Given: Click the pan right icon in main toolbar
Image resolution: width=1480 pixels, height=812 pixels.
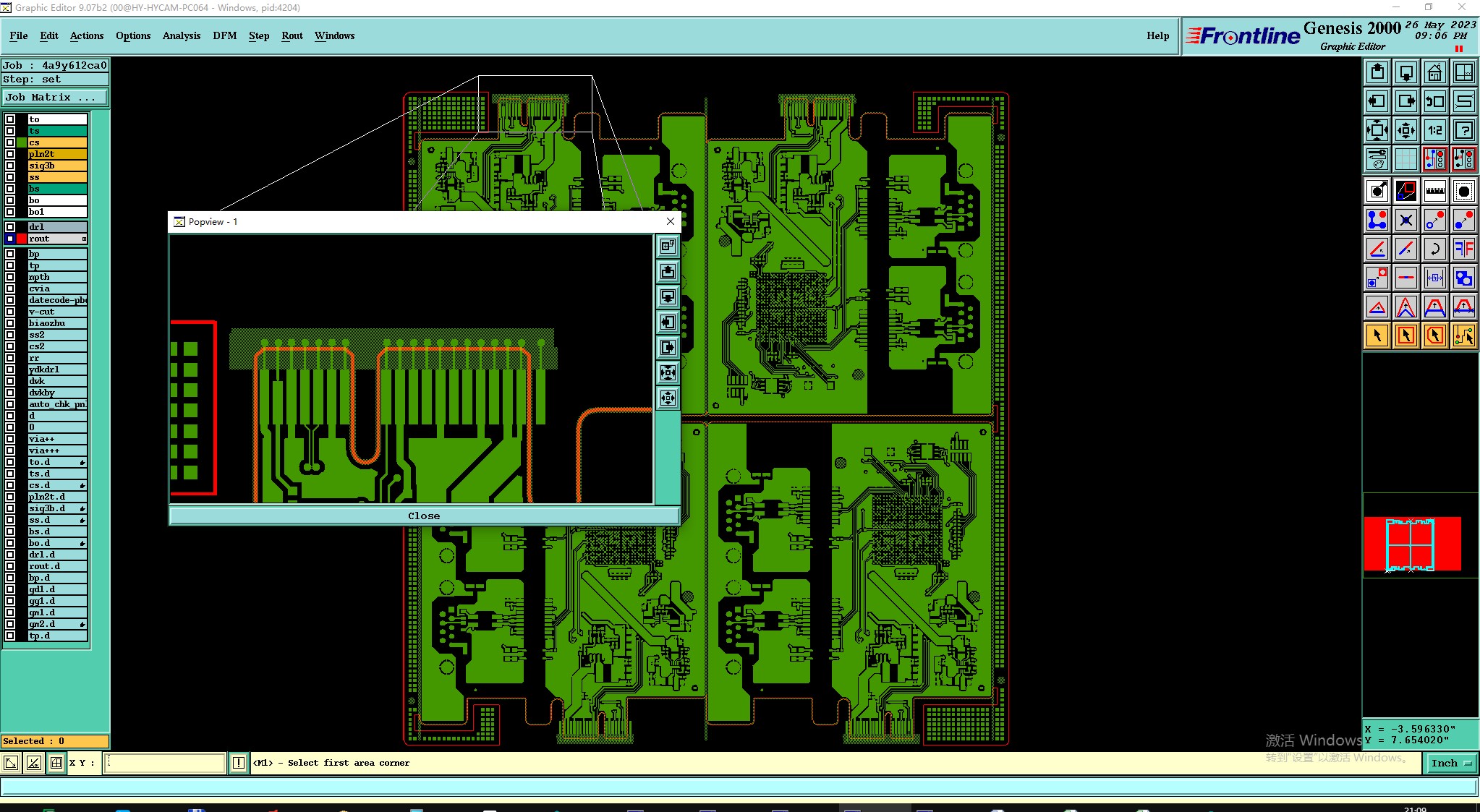Looking at the screenshot, I should click(1406, 101).
